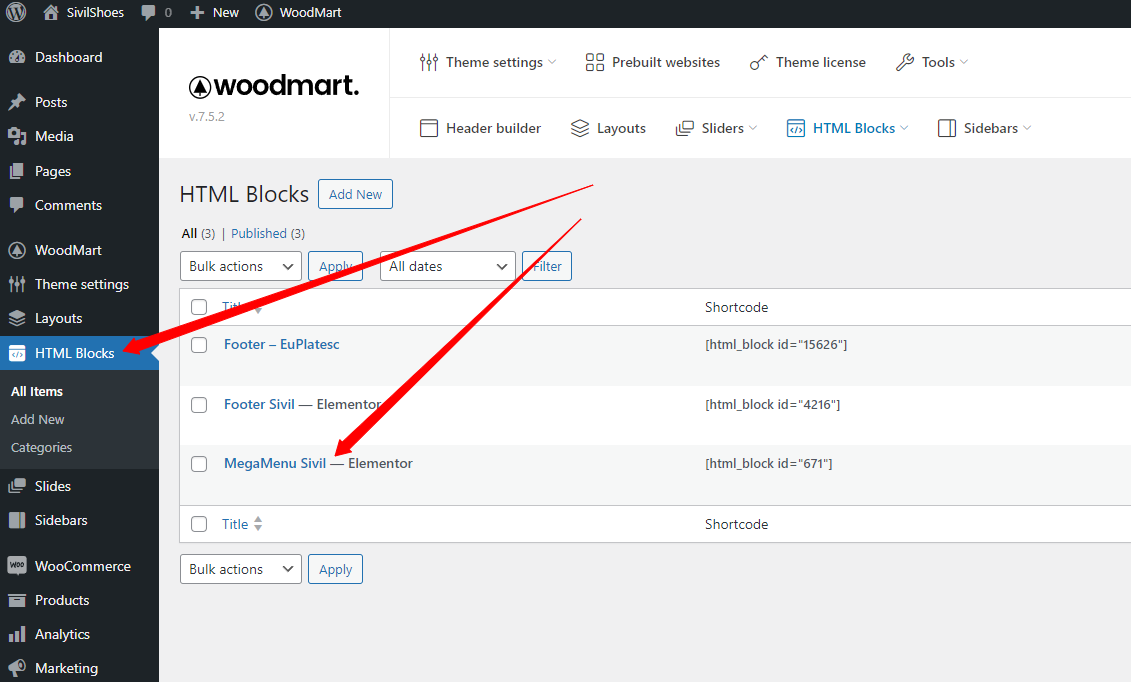Expand the Tools top menu chevron
Screen dimensions: 1131x682
click(964, 62)
